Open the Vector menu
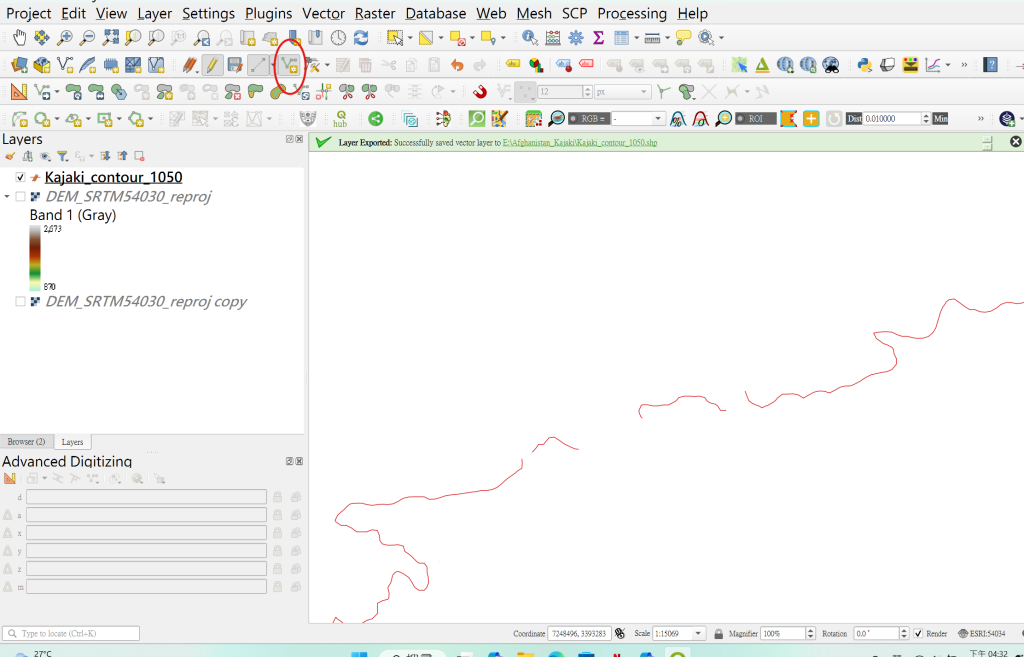The width and height of the screenshot is (1024, 657). pyautogui.click(x=323, y=14)
